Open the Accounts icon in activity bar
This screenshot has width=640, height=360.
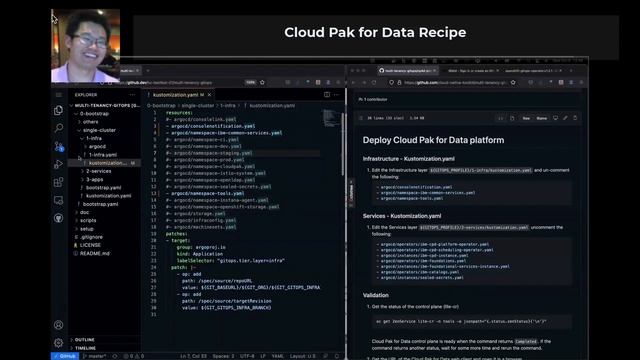58,325
